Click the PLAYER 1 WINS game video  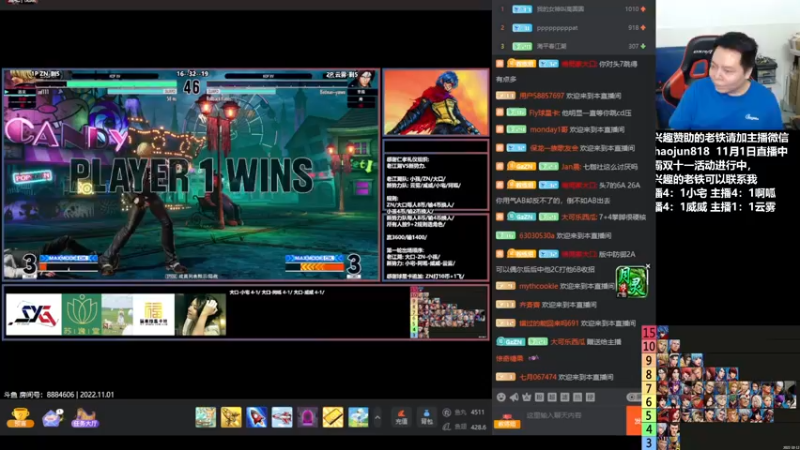point(191,174)
